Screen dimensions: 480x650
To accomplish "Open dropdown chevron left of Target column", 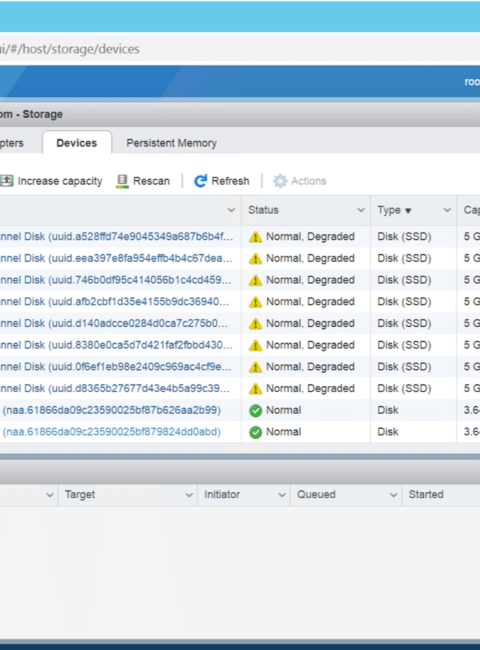I will tap(50, 495).
